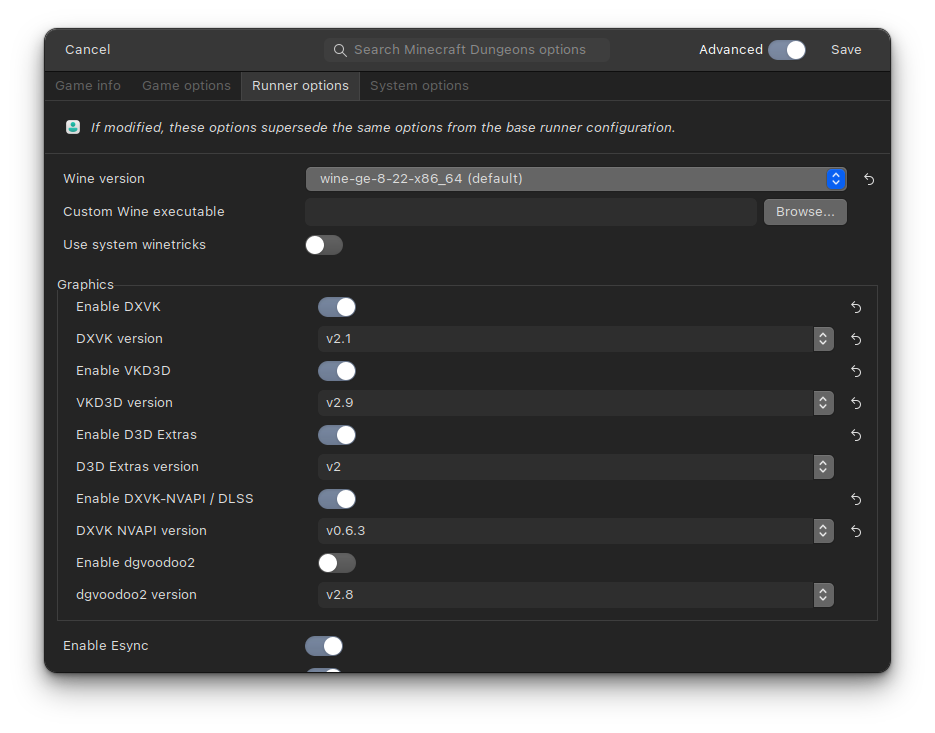Save the runner configuration

(846, 50)
